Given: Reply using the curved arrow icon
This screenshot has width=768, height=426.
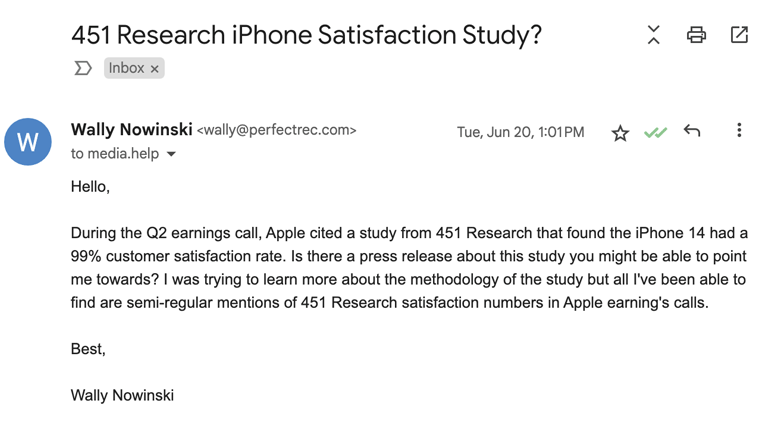Looking at the screenshot, I should click(692, 131).
